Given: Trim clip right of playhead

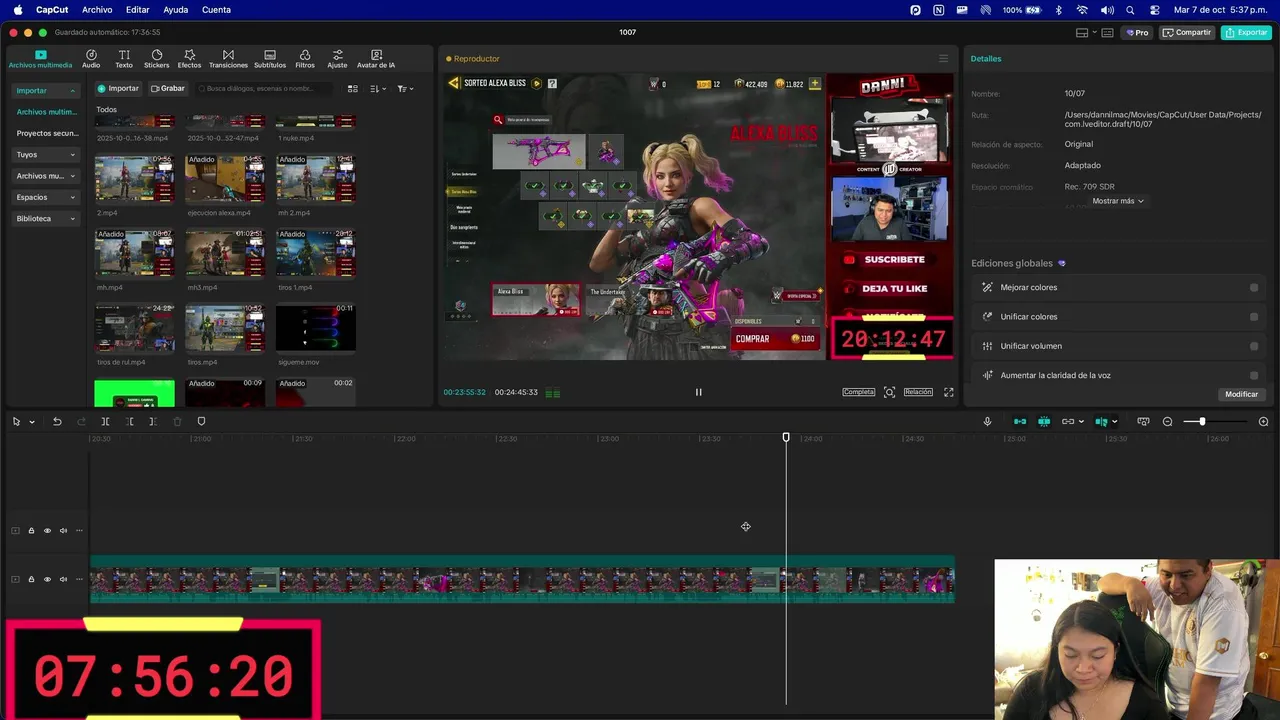Looking at the screenshot, I should tap(153, 422).
